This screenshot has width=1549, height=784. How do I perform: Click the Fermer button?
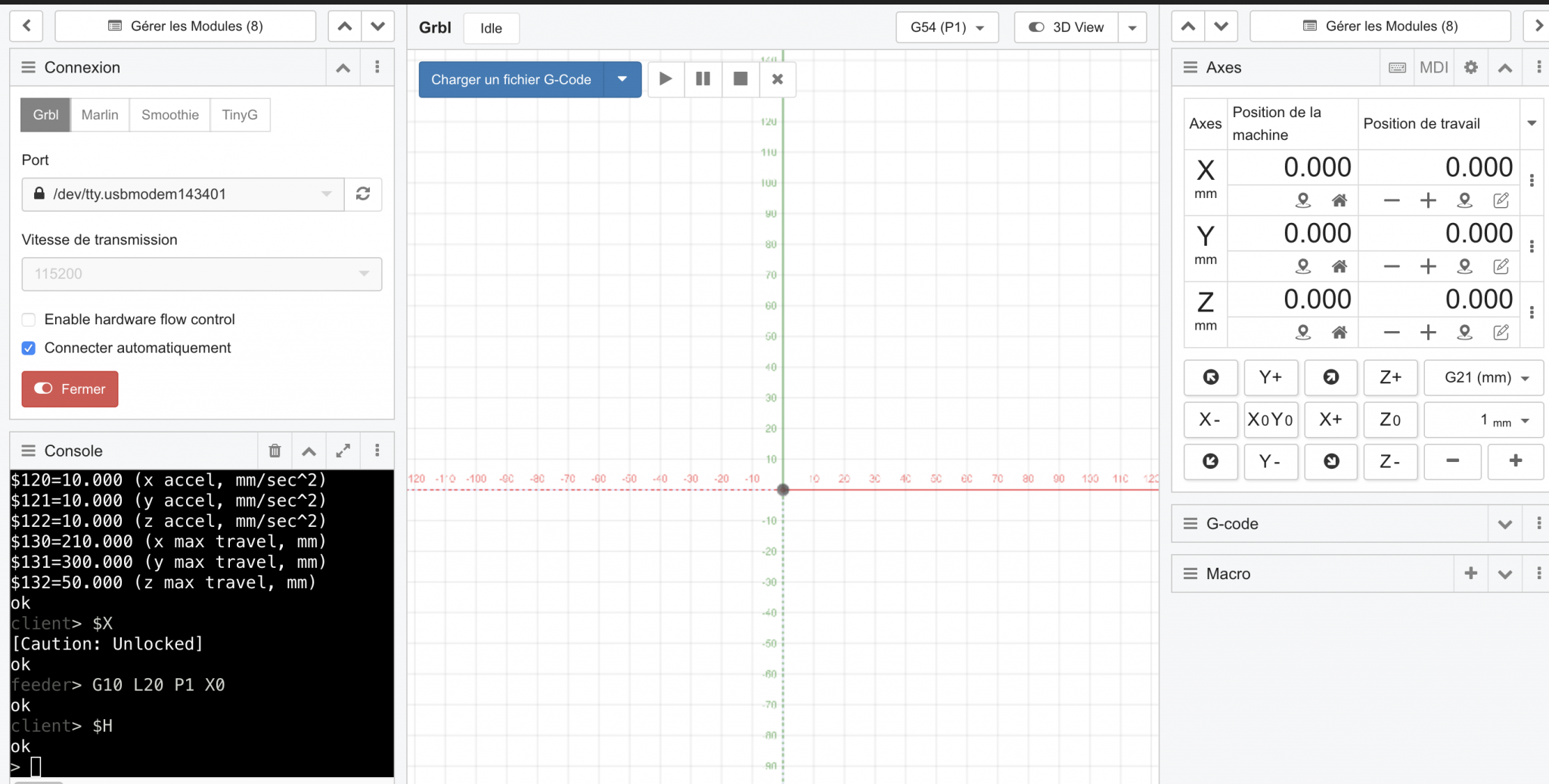tap(70, 389)
